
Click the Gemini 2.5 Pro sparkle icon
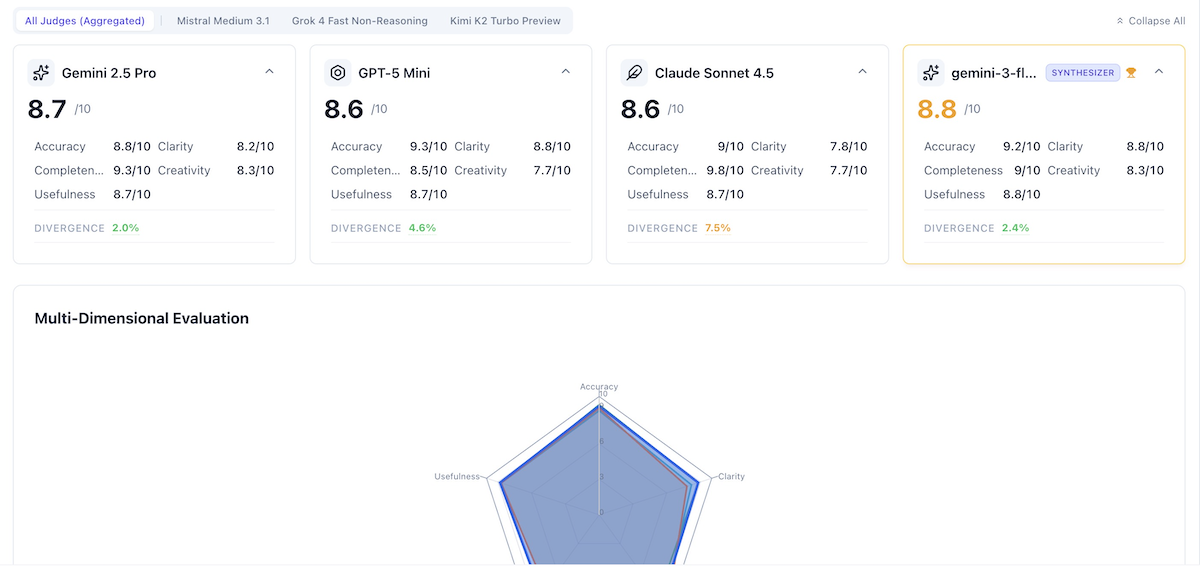click(40, 73)
